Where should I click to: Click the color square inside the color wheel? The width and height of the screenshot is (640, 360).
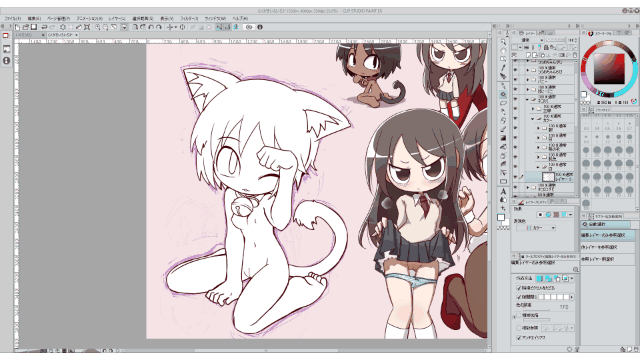coord(609,69)
